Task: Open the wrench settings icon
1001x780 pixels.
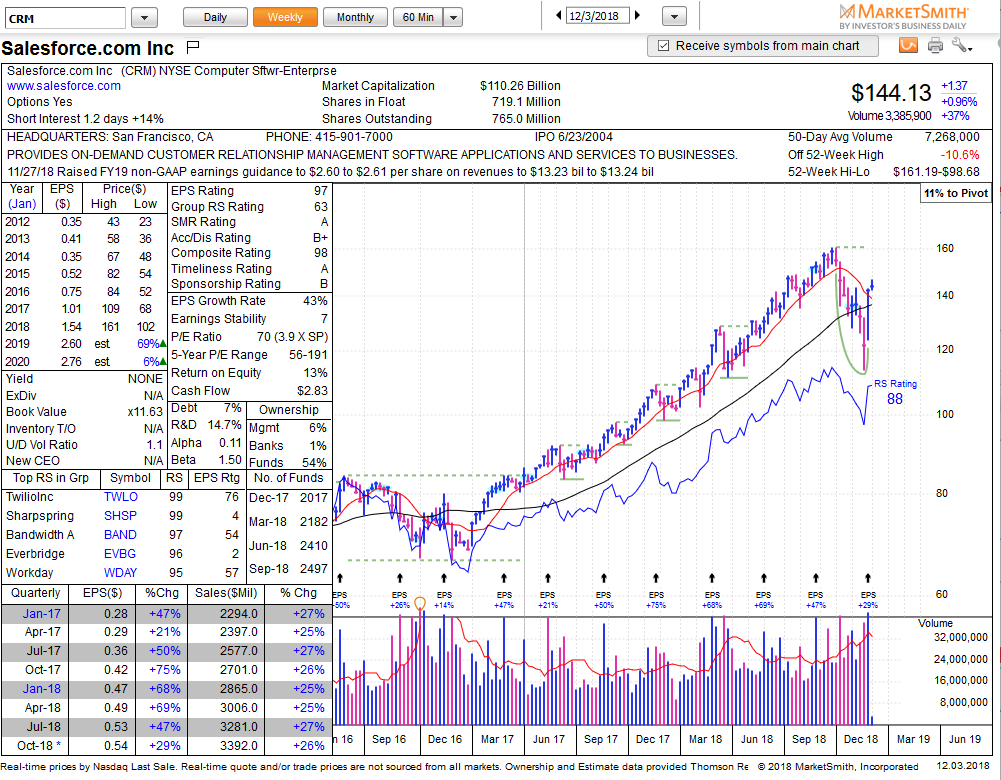Action: coord(961,45)
